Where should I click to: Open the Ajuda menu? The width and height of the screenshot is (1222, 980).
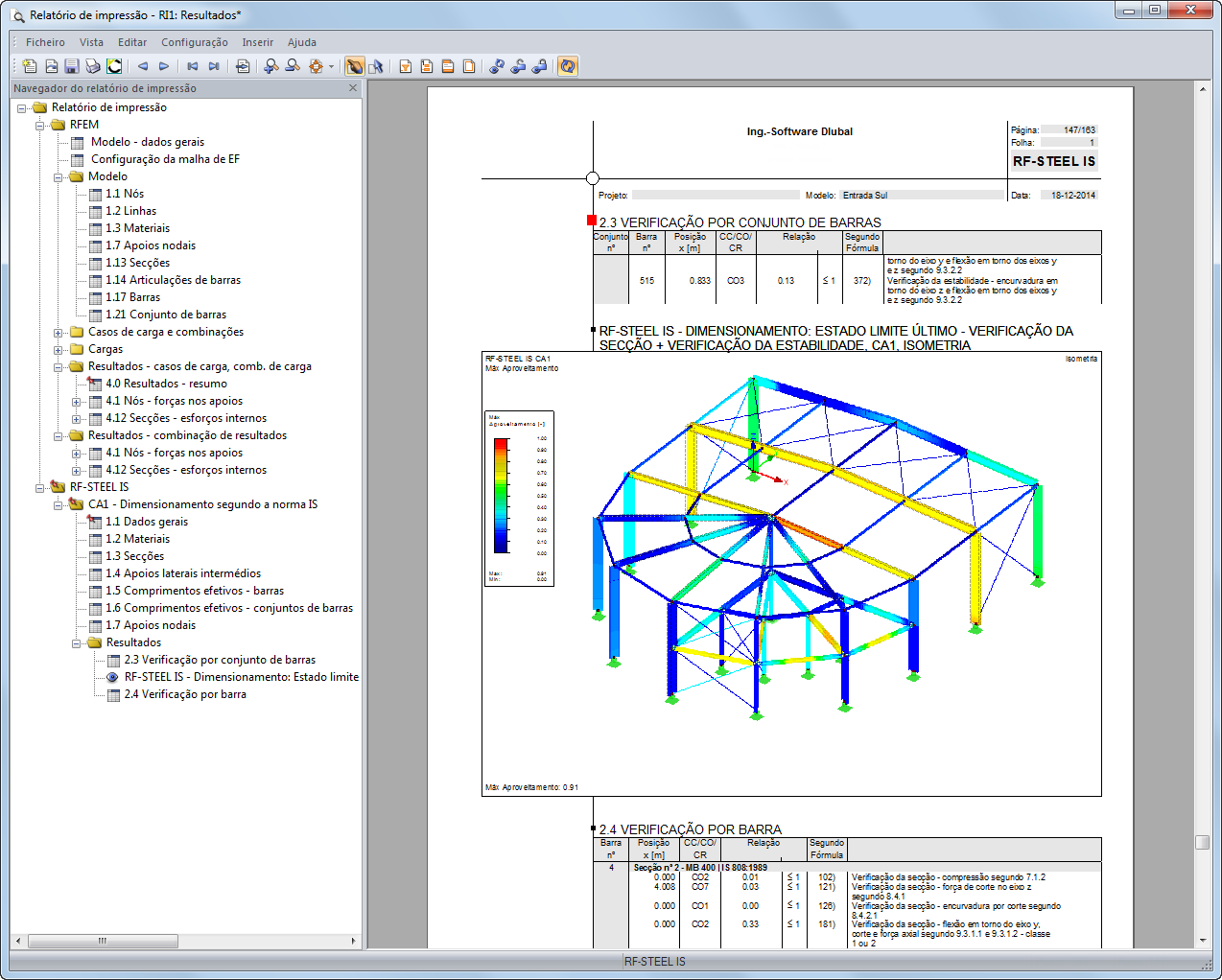(302, 42)
